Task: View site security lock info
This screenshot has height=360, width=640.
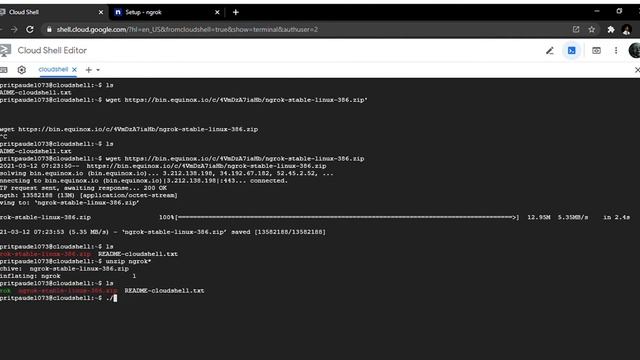Action: coord(49,29)
